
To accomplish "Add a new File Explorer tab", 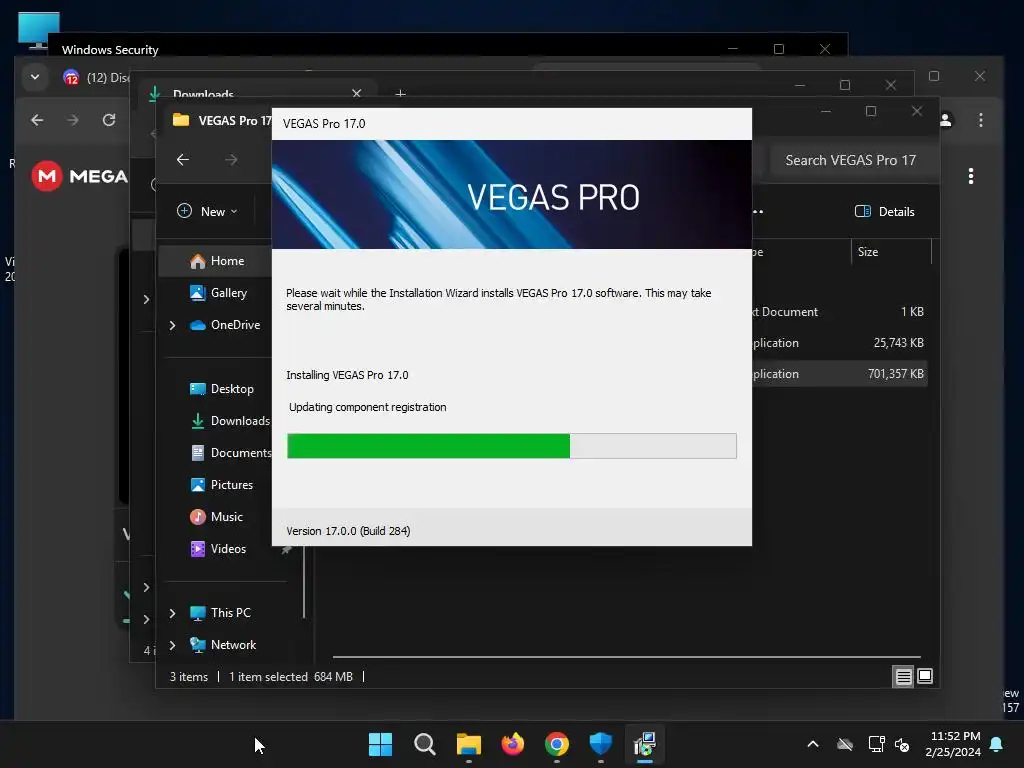I will 400,94.
